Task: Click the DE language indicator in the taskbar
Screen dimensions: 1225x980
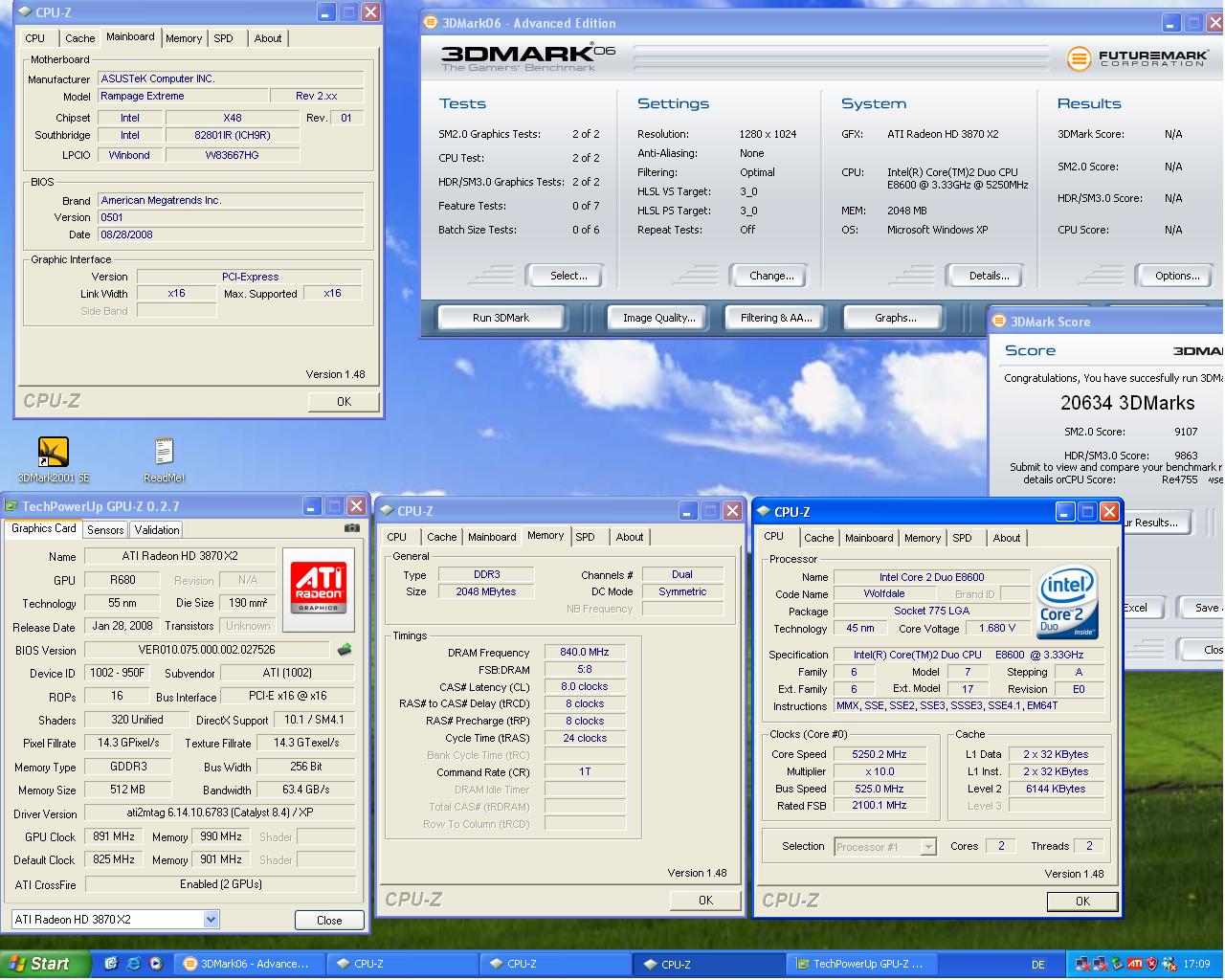Action: pos(1038,965)
